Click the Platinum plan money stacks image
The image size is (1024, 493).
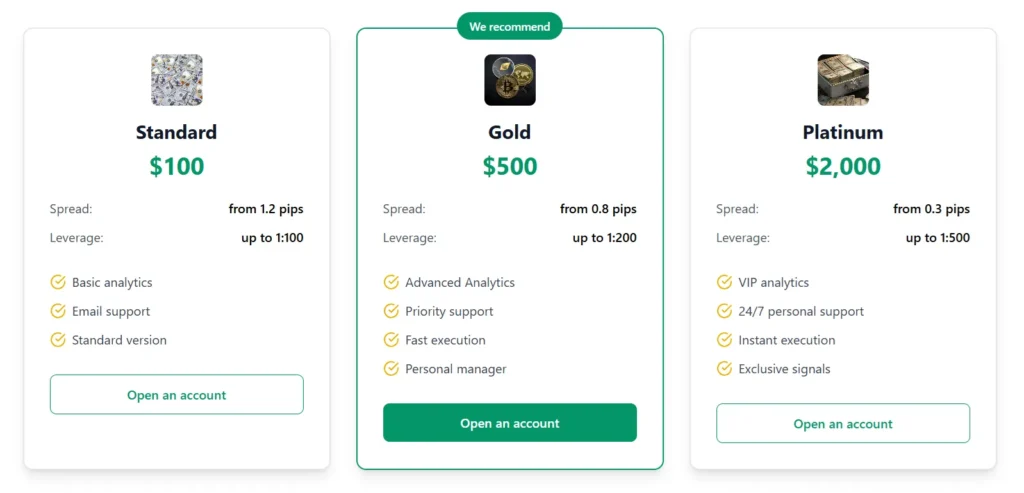[843, 80]
